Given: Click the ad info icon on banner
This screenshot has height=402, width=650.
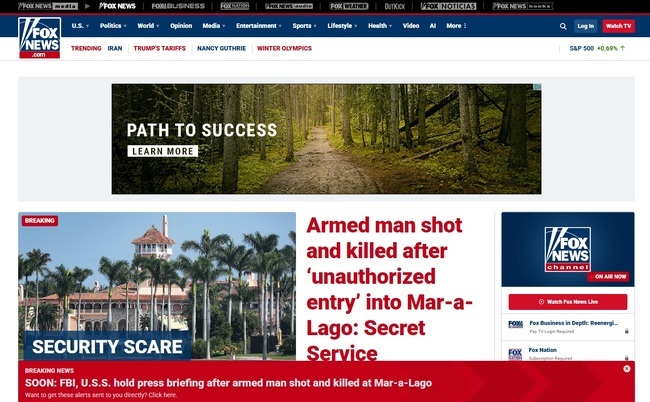Looking at the screenshot, I should point(537,87).
